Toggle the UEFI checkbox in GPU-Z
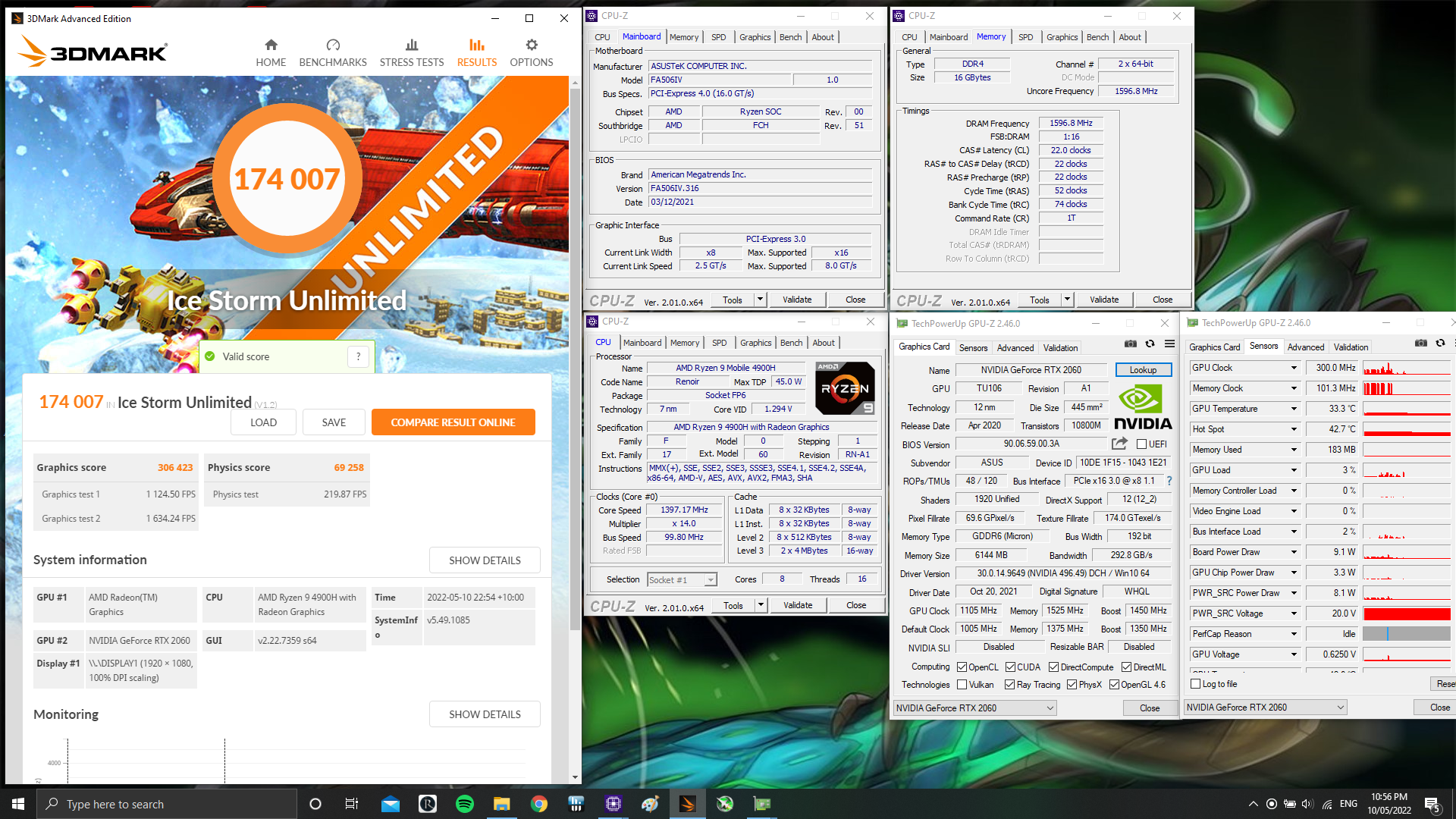Image resolution: width=1456 pixels, height=819 pixels. click(1141, 444)
